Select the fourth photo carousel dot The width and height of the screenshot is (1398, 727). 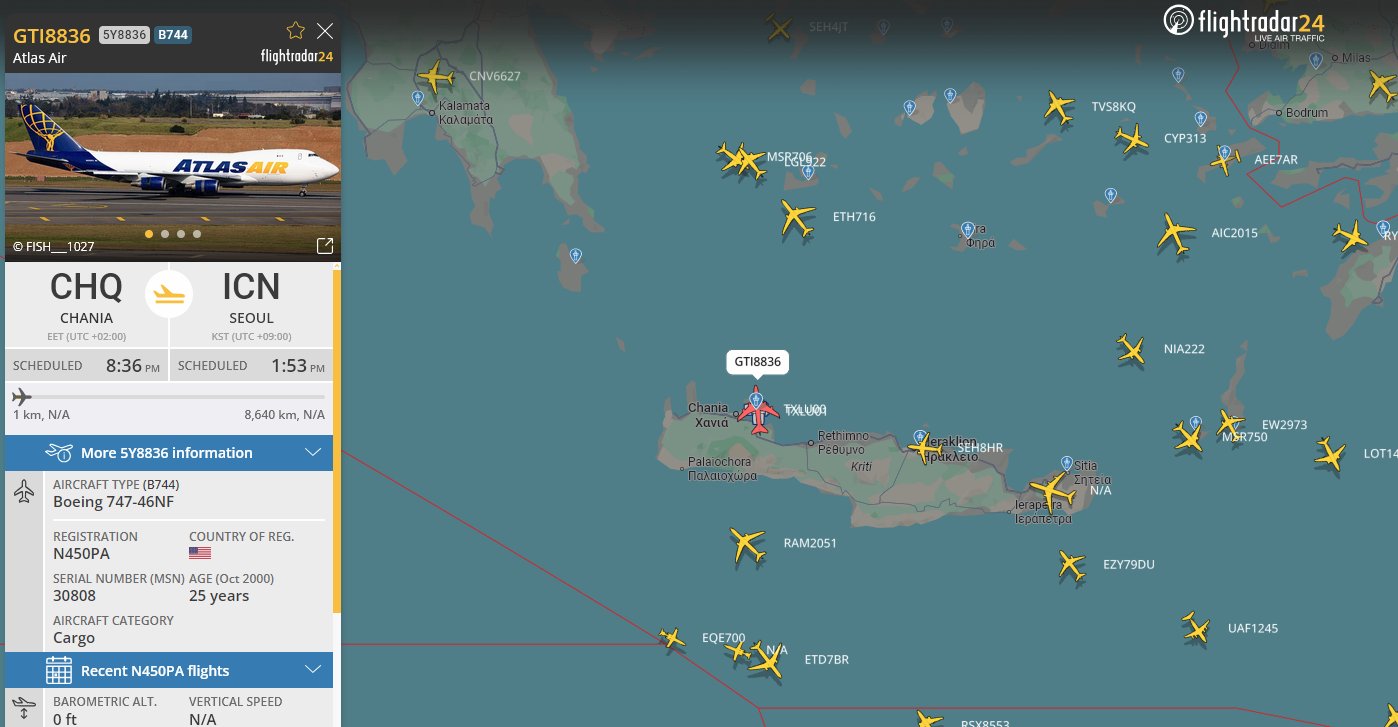pyautogui.click(x=197, y=234)
